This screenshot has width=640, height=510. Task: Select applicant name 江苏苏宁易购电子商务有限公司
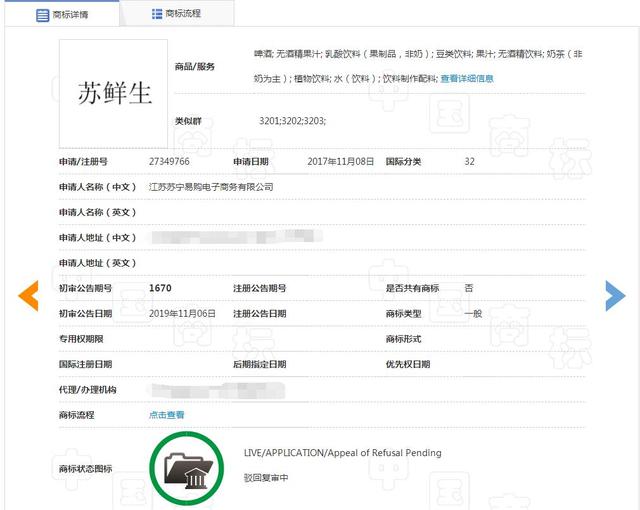click(x=211, y=187)
